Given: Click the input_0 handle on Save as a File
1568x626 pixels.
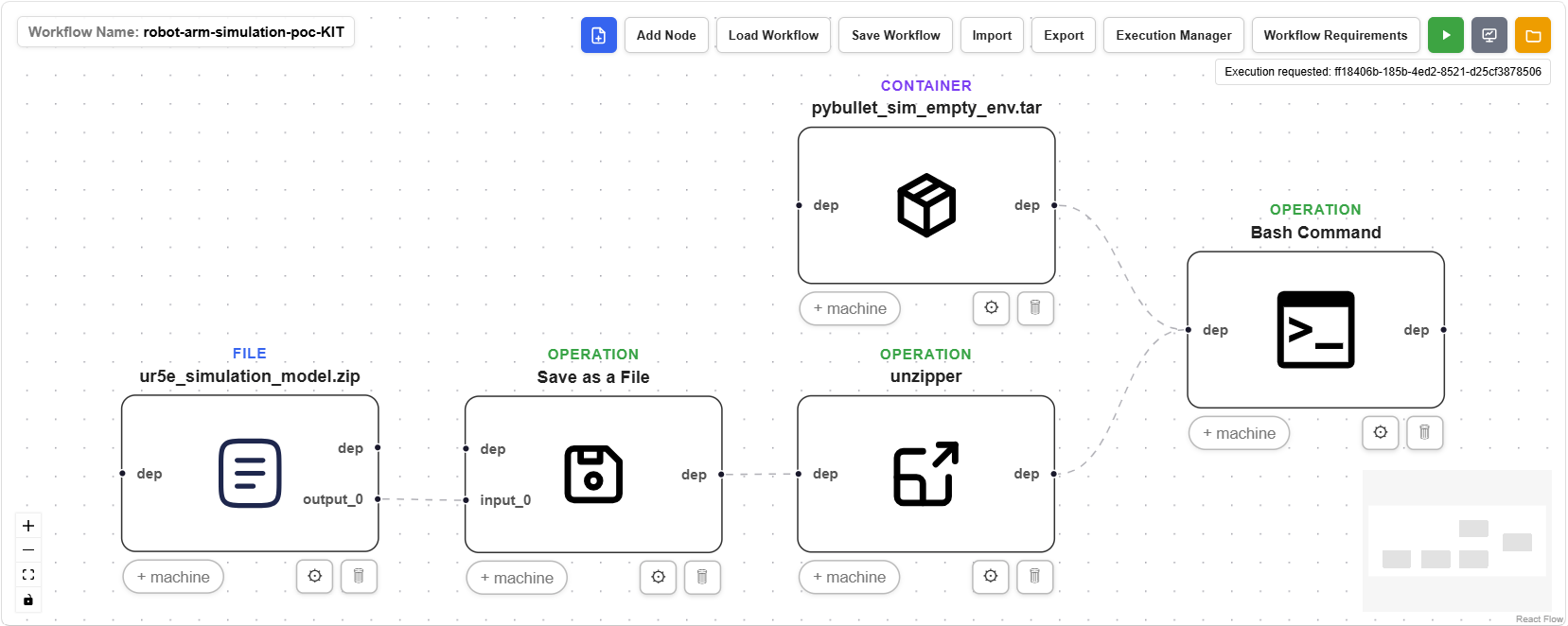Looking at the screenshot, I should pos(466,500).
